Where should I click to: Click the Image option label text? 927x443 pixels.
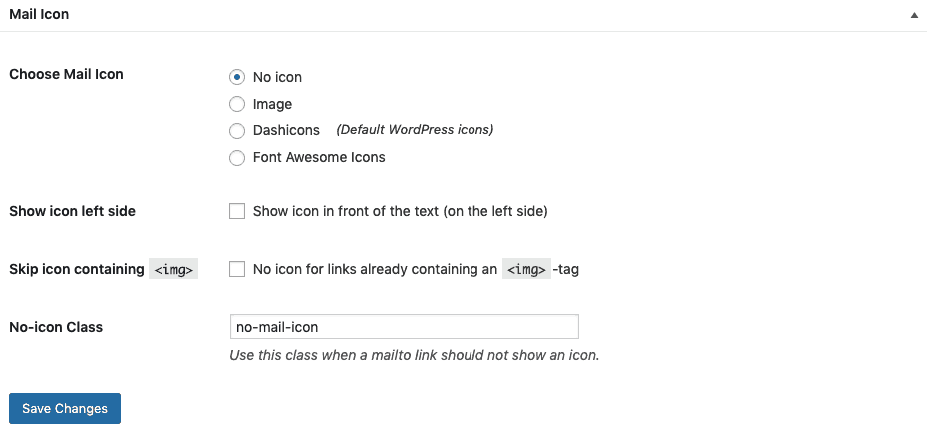coord(272,105)
